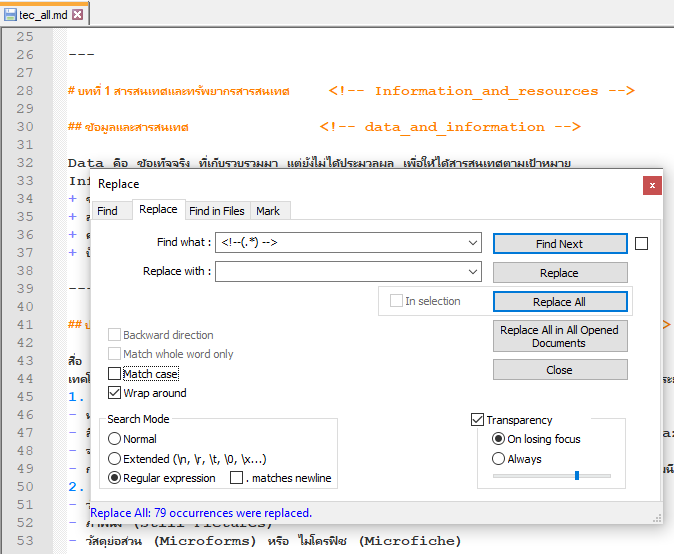The height and width of the screenshot is (554, 674).
Task: Expand the Replace with dropdown list
Action: tap(473, 272)
